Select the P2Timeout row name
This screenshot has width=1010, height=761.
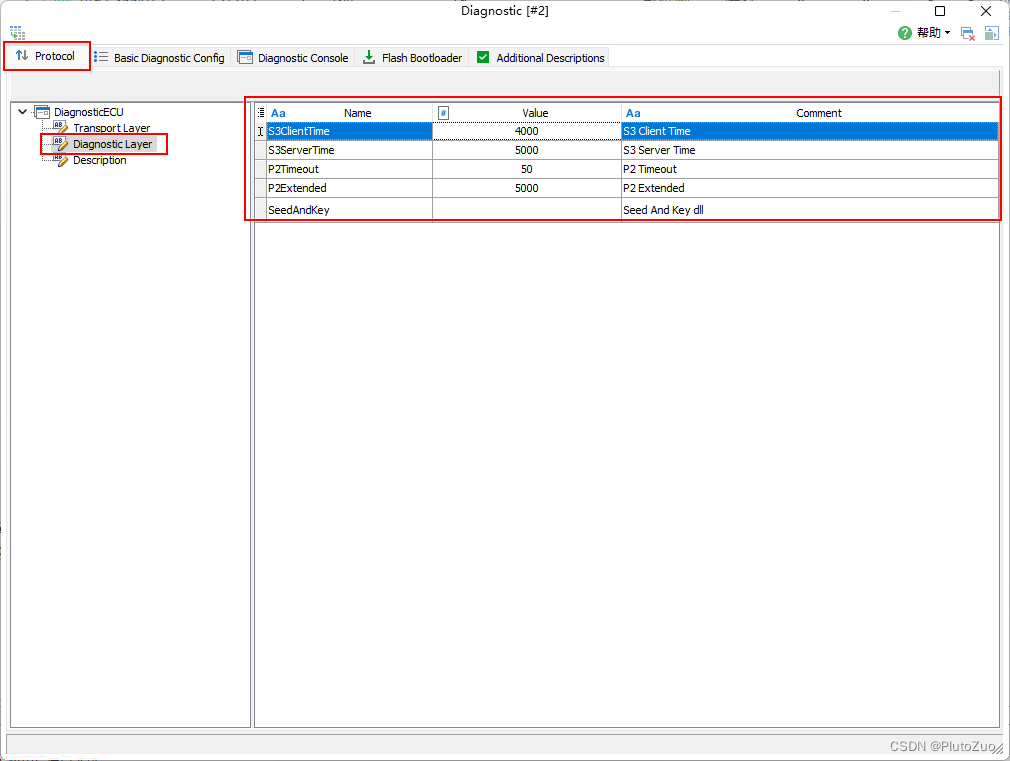(x=349, y=169)
